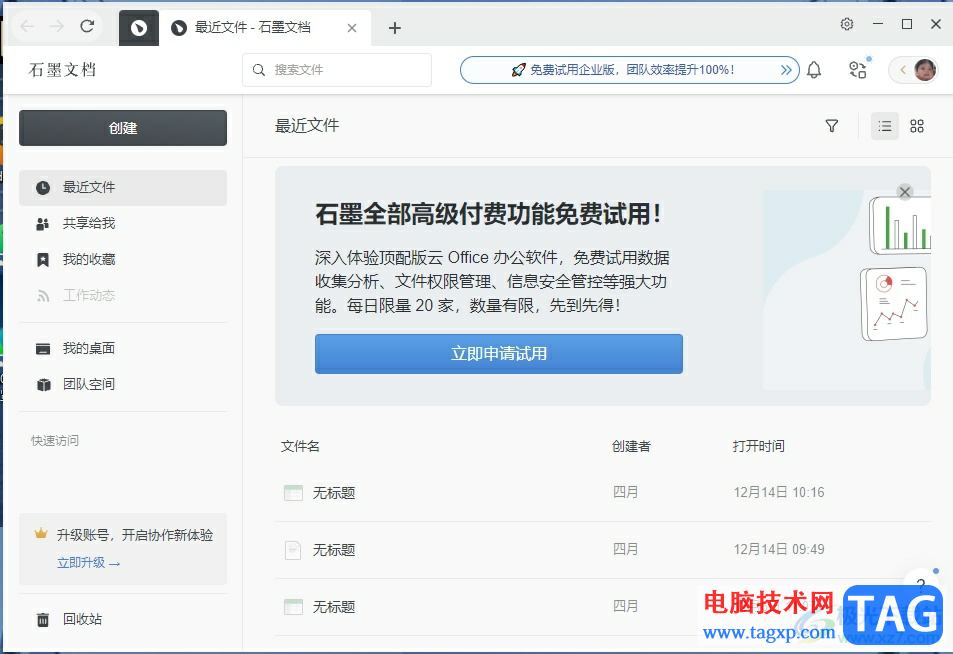Screen dimensions: 953x654
Task: Click 12月14日 09:49 timestamp
Action: click(779, 549)
